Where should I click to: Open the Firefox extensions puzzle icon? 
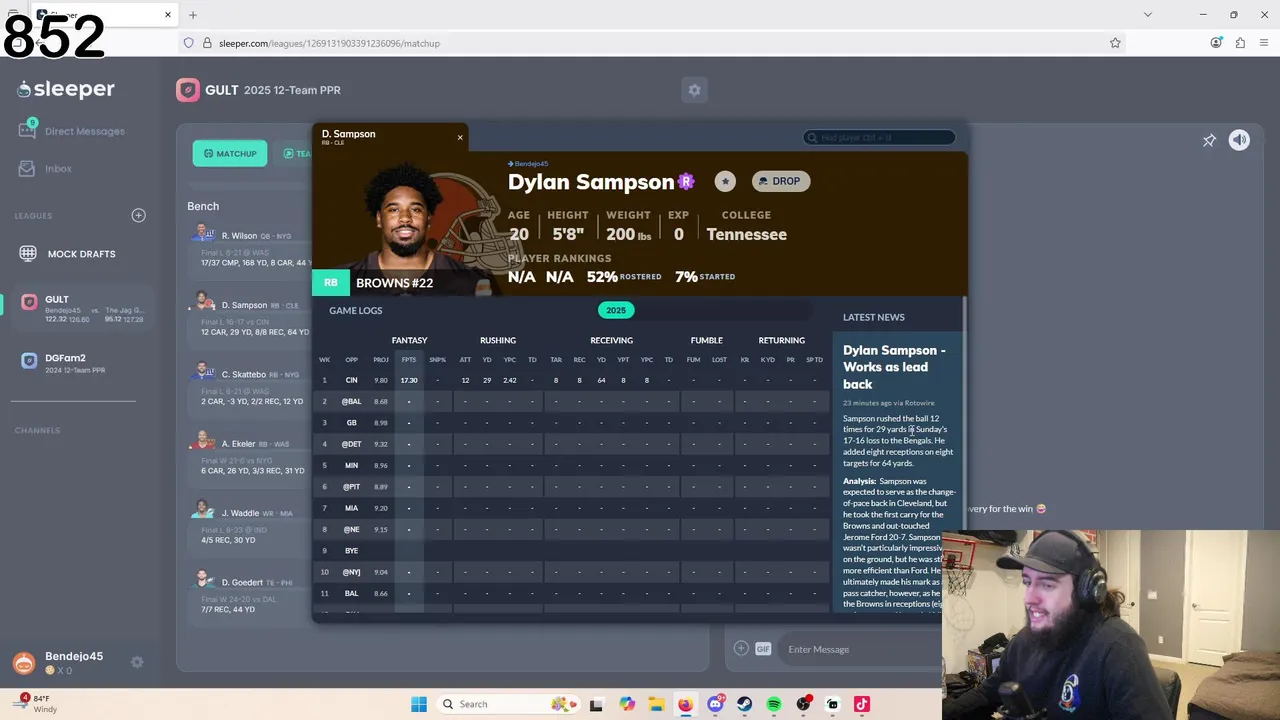point(1240,43)
